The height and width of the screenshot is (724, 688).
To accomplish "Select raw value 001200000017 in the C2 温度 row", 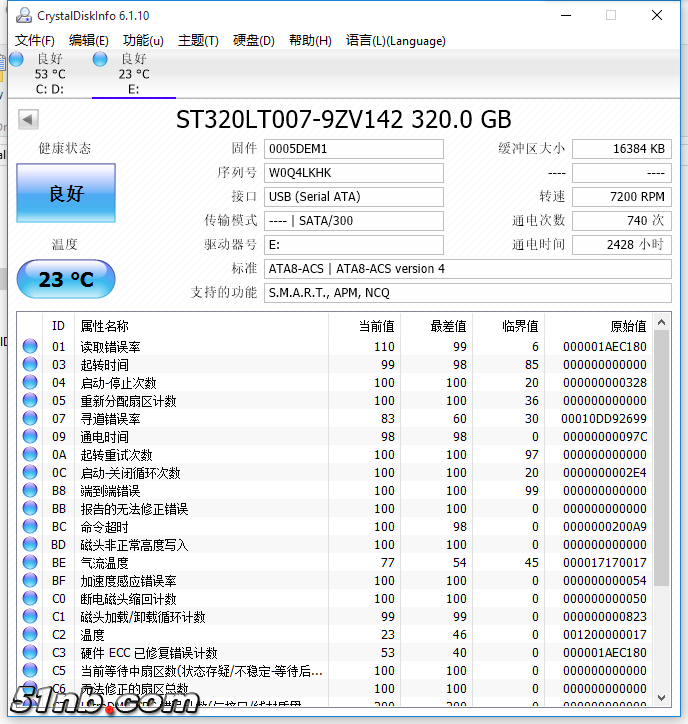I will click(x=605, y=635).
